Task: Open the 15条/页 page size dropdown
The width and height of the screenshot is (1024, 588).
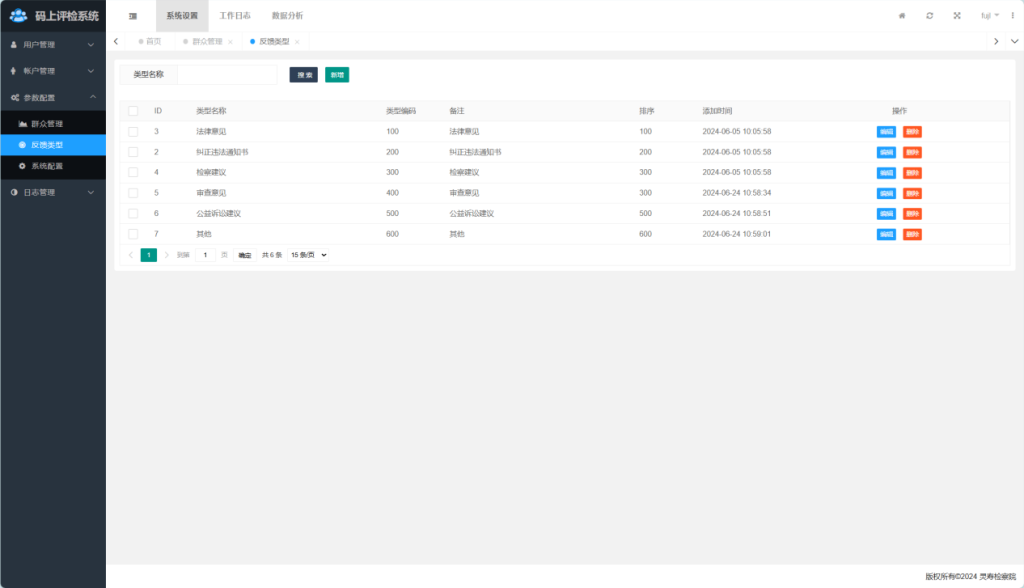Action: point(308,255)
